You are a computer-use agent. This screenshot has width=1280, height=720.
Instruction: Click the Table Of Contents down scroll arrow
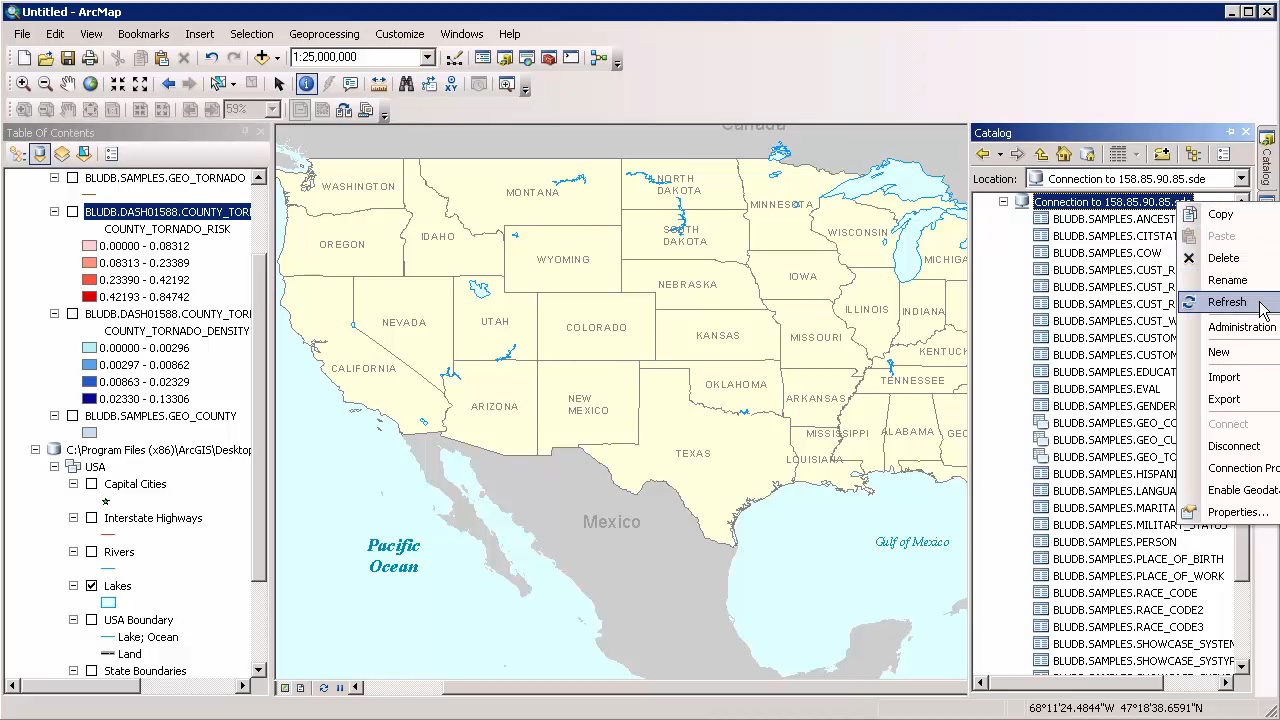(x=259, y=670)
